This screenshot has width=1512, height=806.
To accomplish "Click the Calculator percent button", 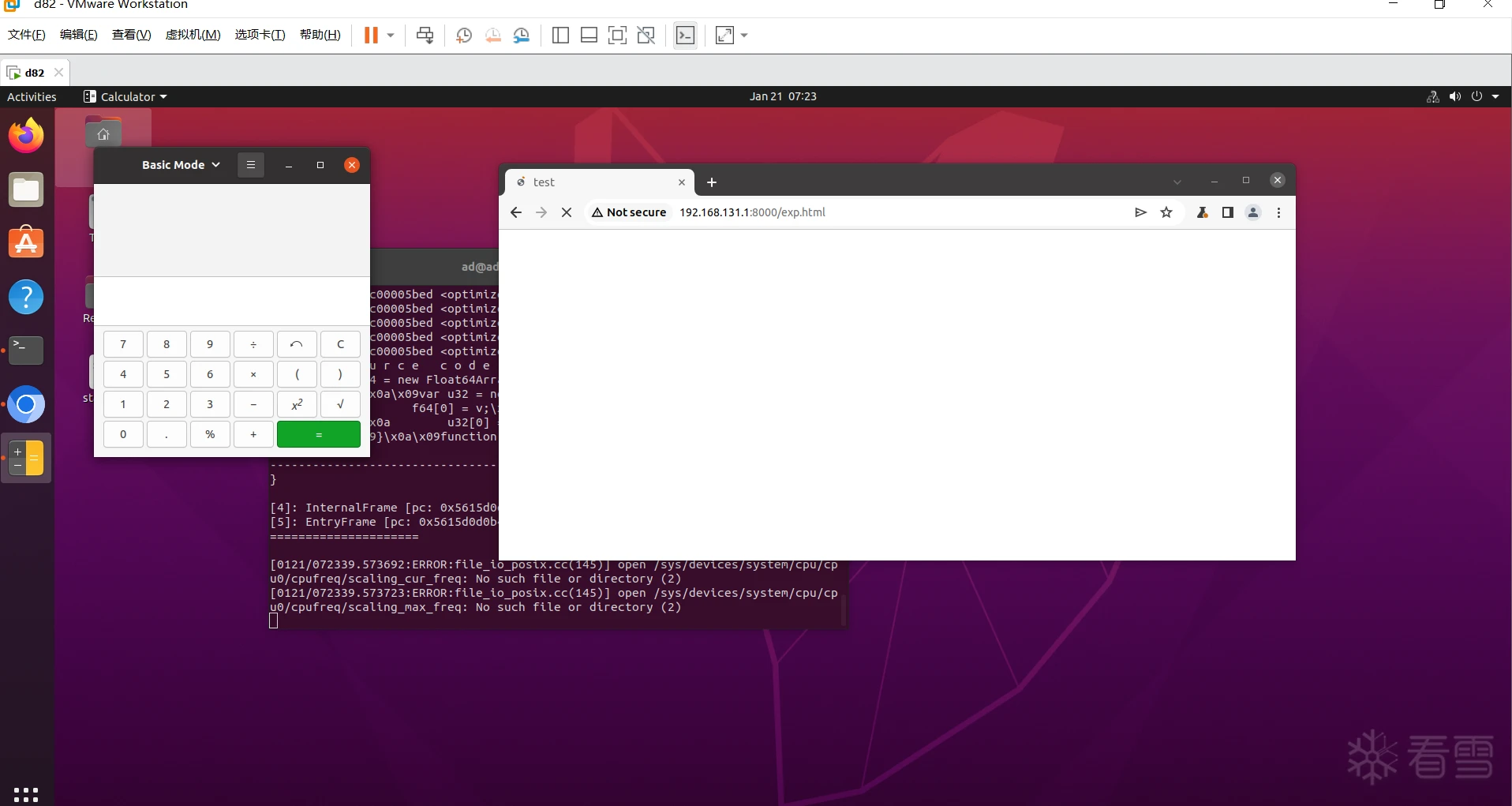I will point(210,434).
